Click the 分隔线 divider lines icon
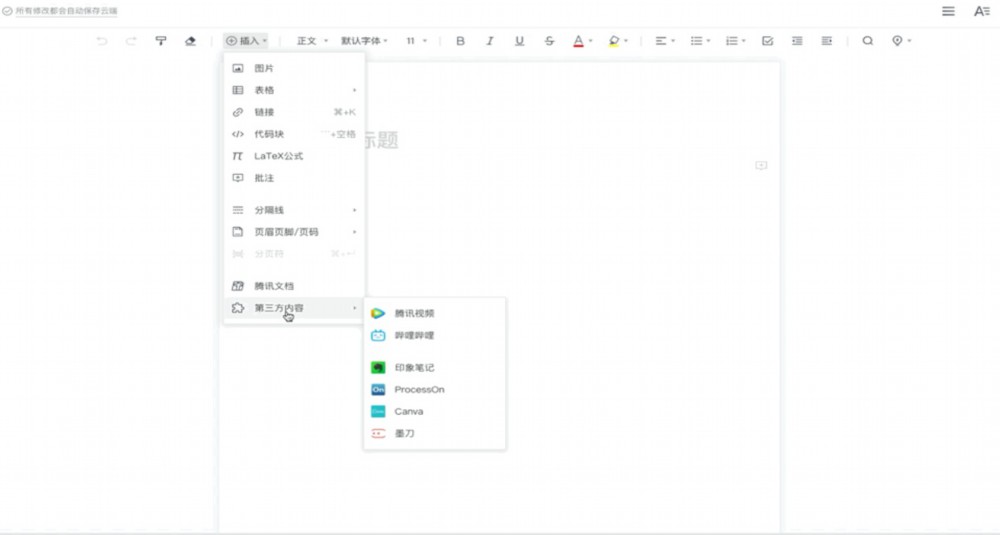Viewport: 1000px width, 535px height. 238,210
